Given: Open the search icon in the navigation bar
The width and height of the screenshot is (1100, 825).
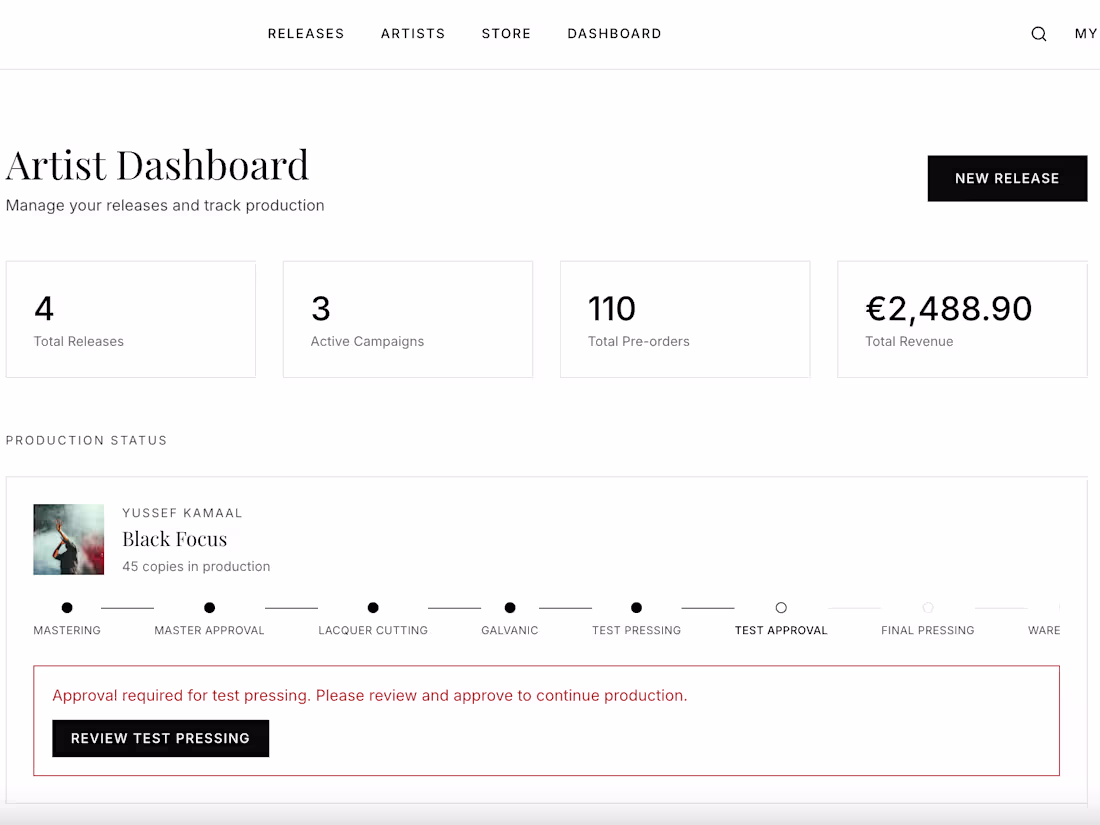Looking at the screenshot, I should point(1038,33).
